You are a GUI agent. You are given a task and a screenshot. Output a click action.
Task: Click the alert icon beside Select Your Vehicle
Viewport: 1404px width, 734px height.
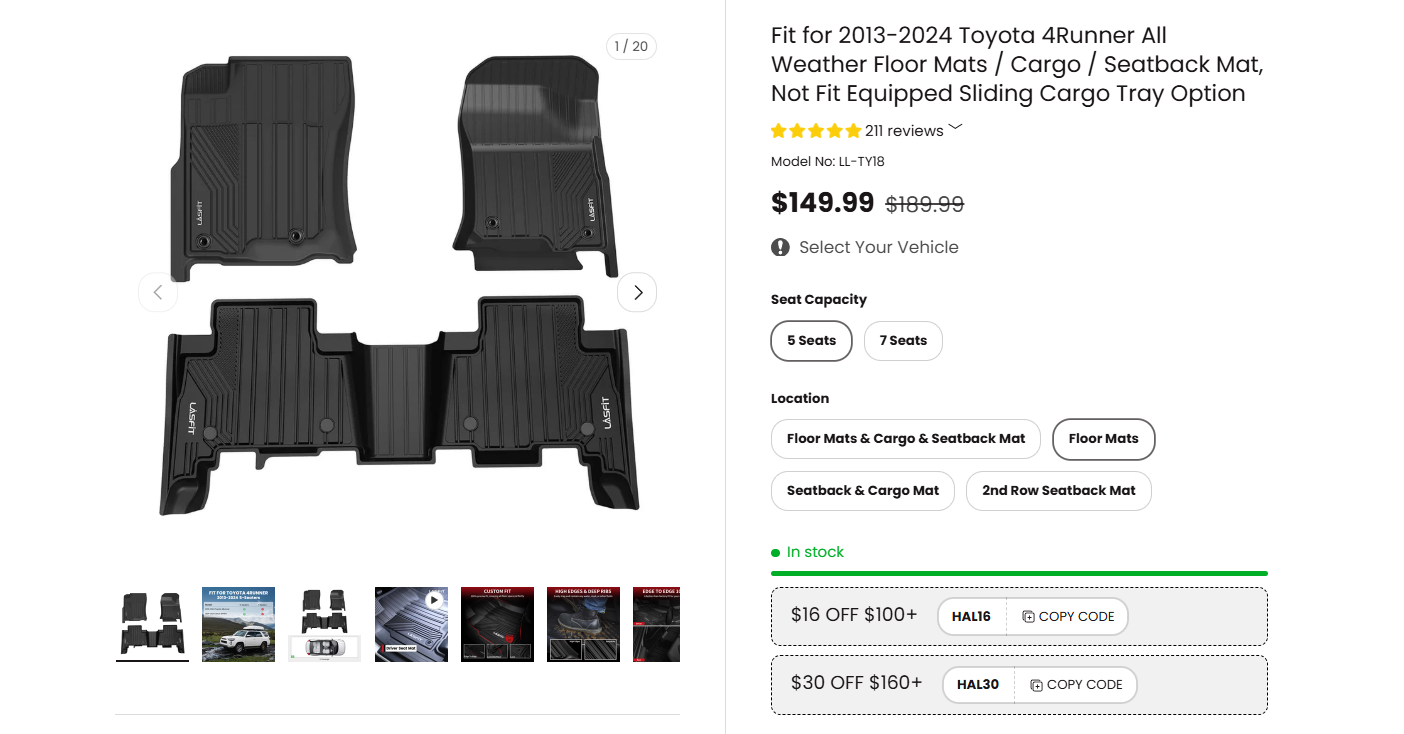pos(779,246)
